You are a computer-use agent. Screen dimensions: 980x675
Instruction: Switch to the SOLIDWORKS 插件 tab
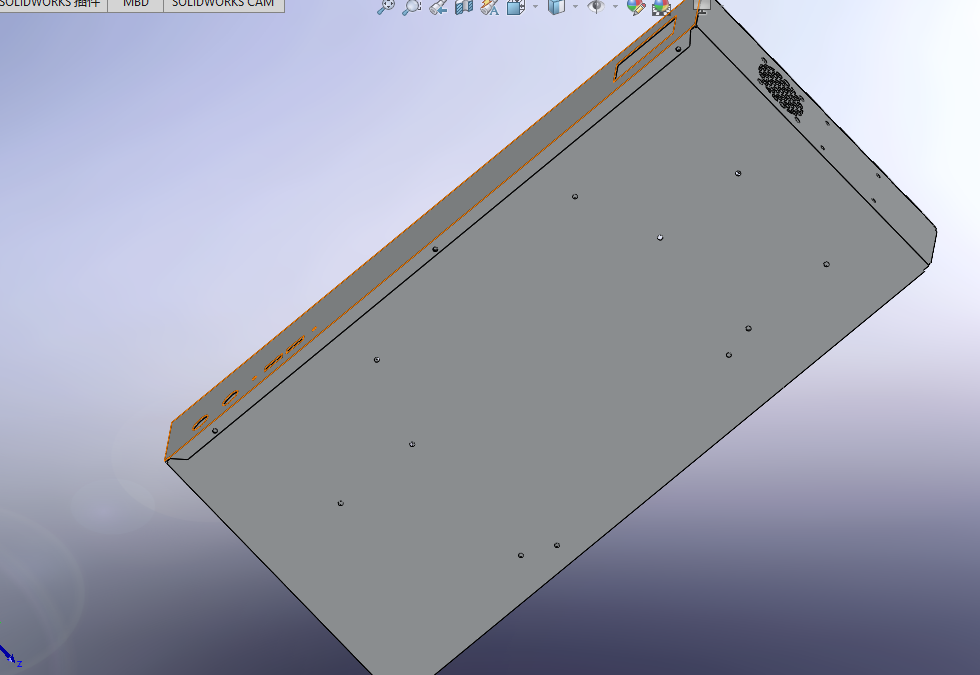tap(50, 4)
